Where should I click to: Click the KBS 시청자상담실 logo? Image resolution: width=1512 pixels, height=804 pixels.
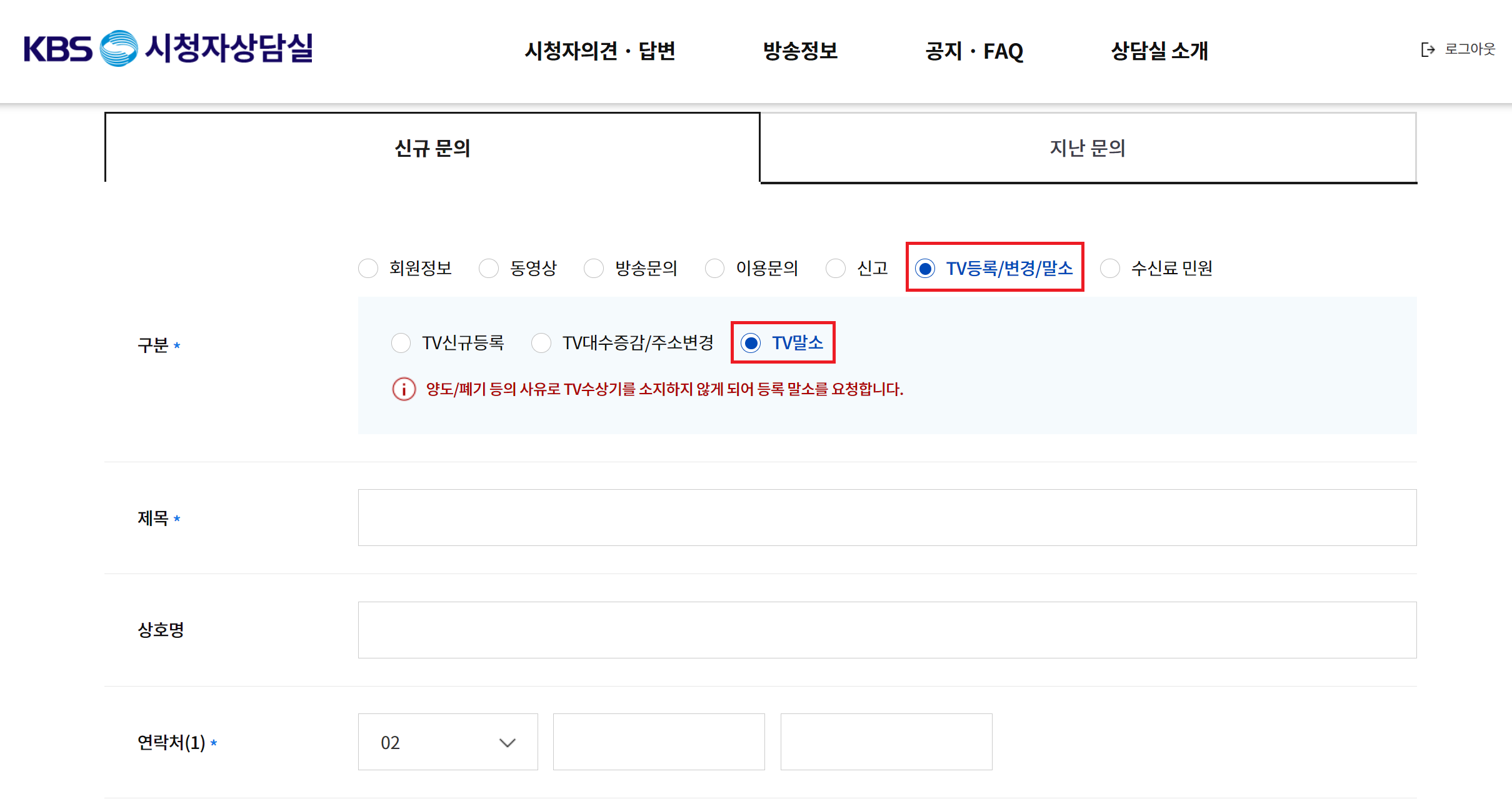click(168, 49)
